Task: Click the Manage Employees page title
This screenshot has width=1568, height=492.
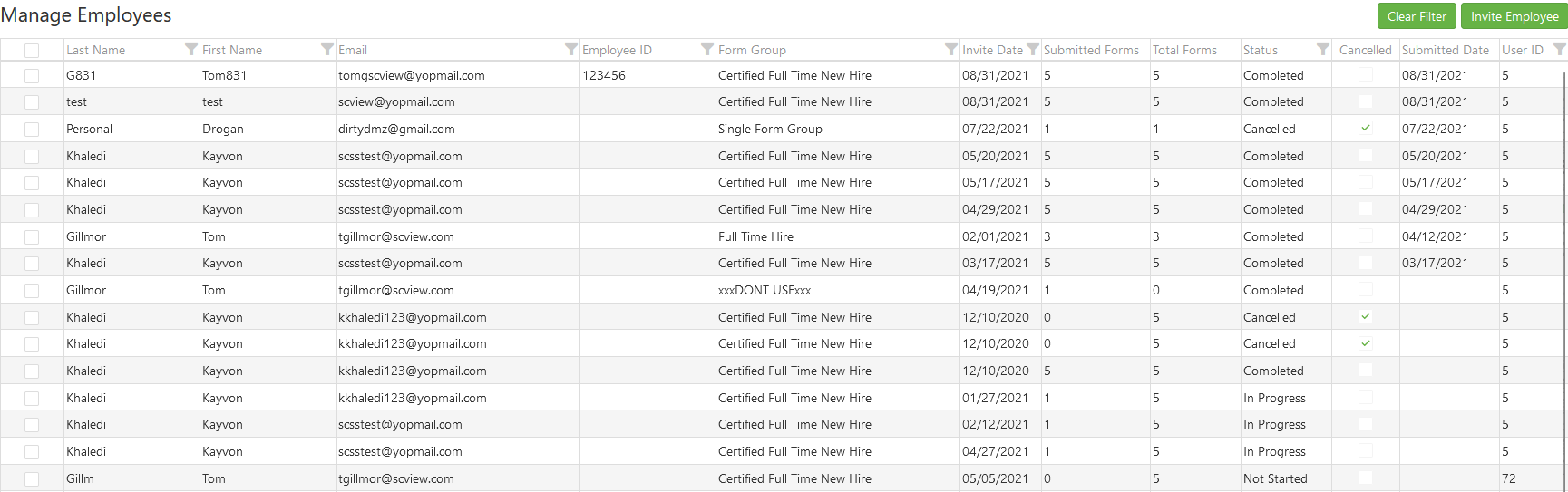Action: [86, 15]
